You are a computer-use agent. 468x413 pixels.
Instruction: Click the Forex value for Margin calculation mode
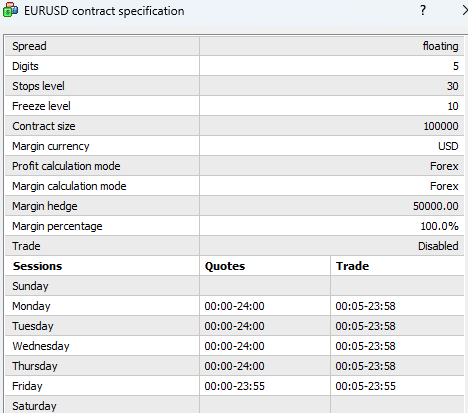tap(444, 186)
